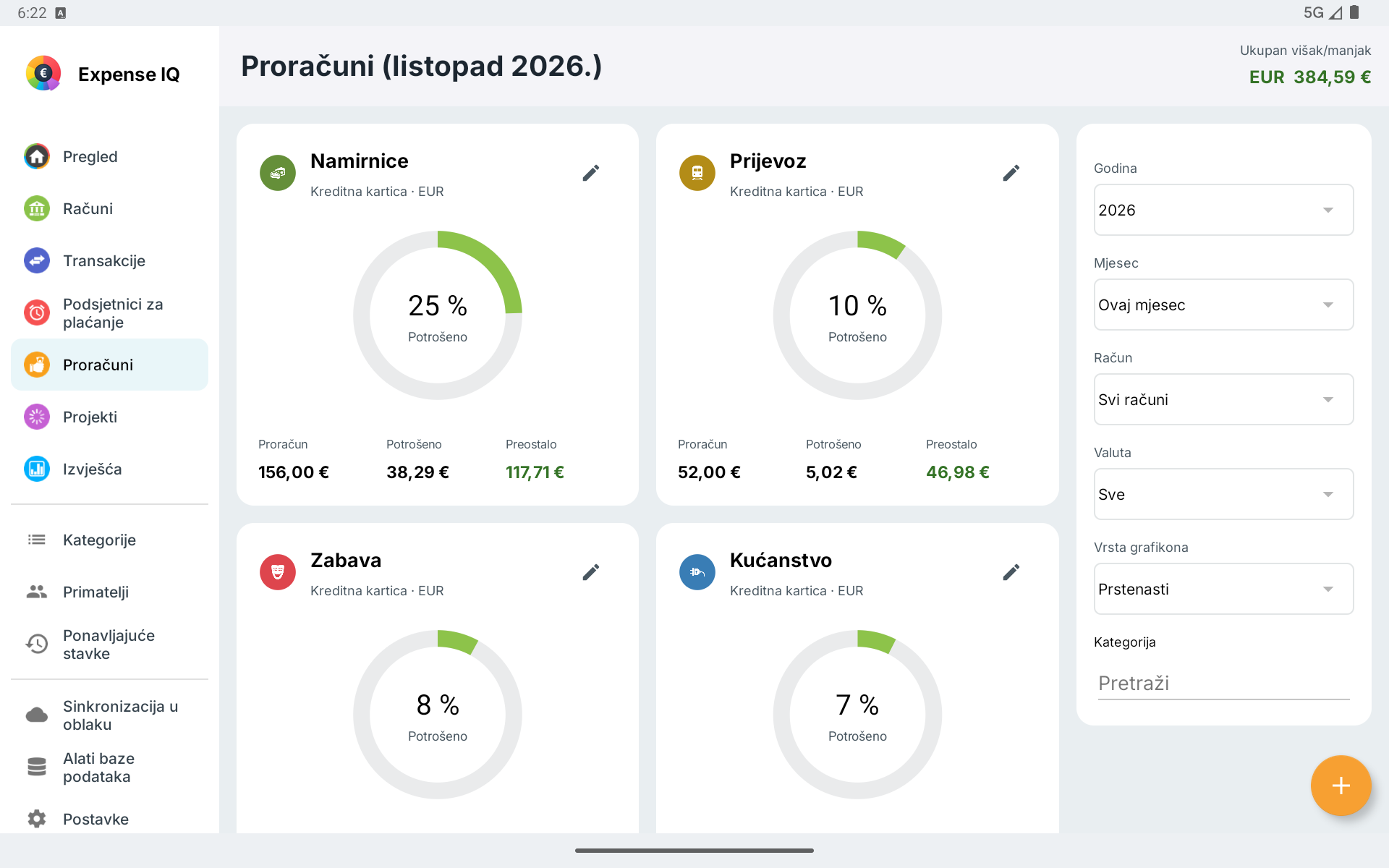Click the Prijevoz train category icon

coord(697,173)
